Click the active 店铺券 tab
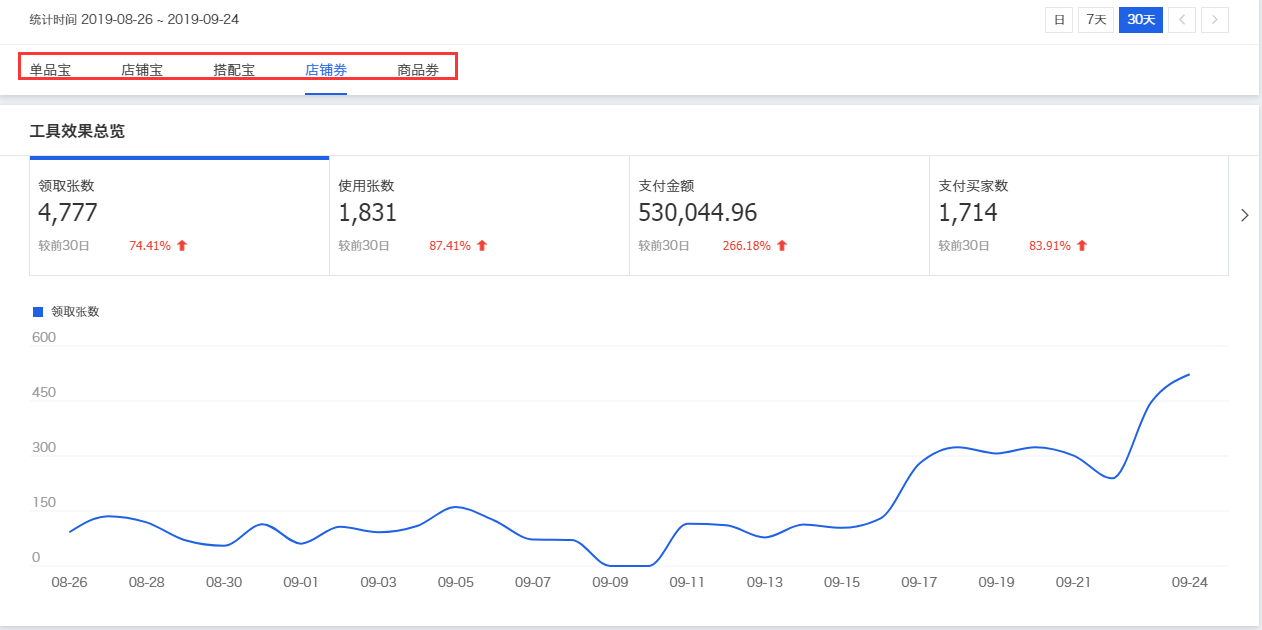 pos(326,70)
